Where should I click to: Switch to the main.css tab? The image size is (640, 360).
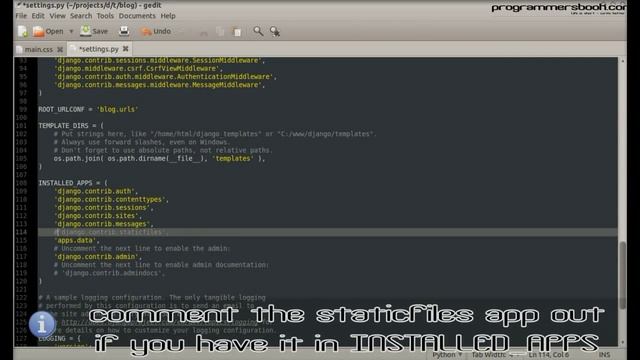(x=39, y=49)
